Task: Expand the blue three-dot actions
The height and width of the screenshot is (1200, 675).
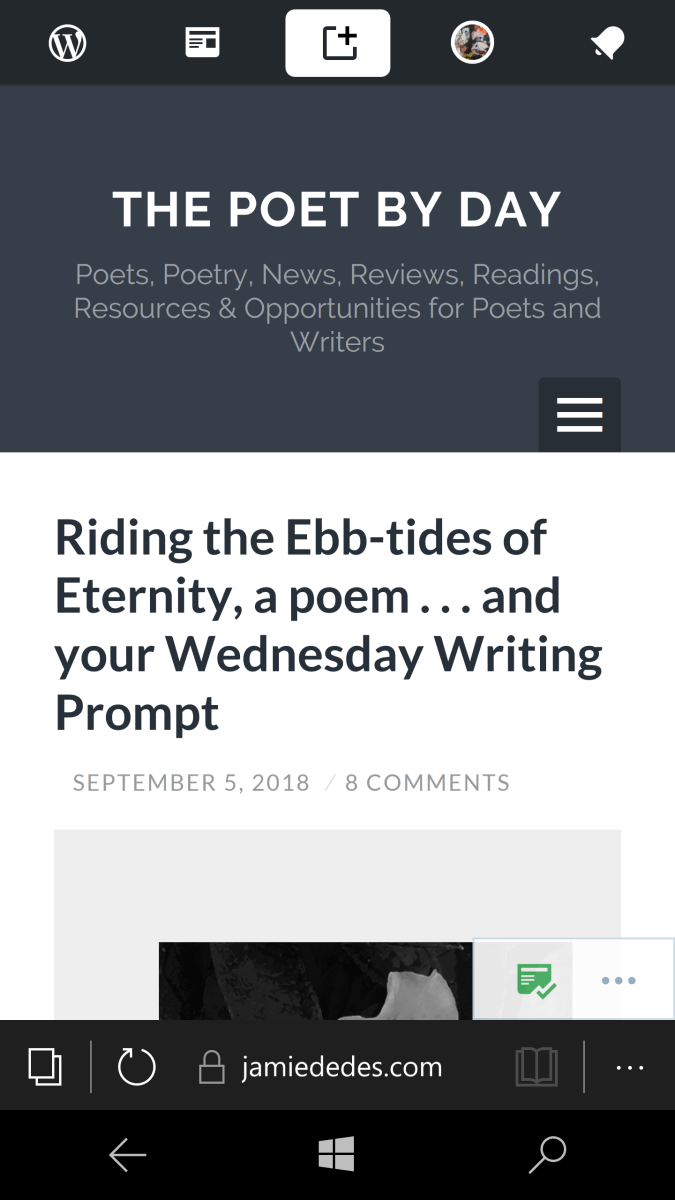Action: coord(619,980)
